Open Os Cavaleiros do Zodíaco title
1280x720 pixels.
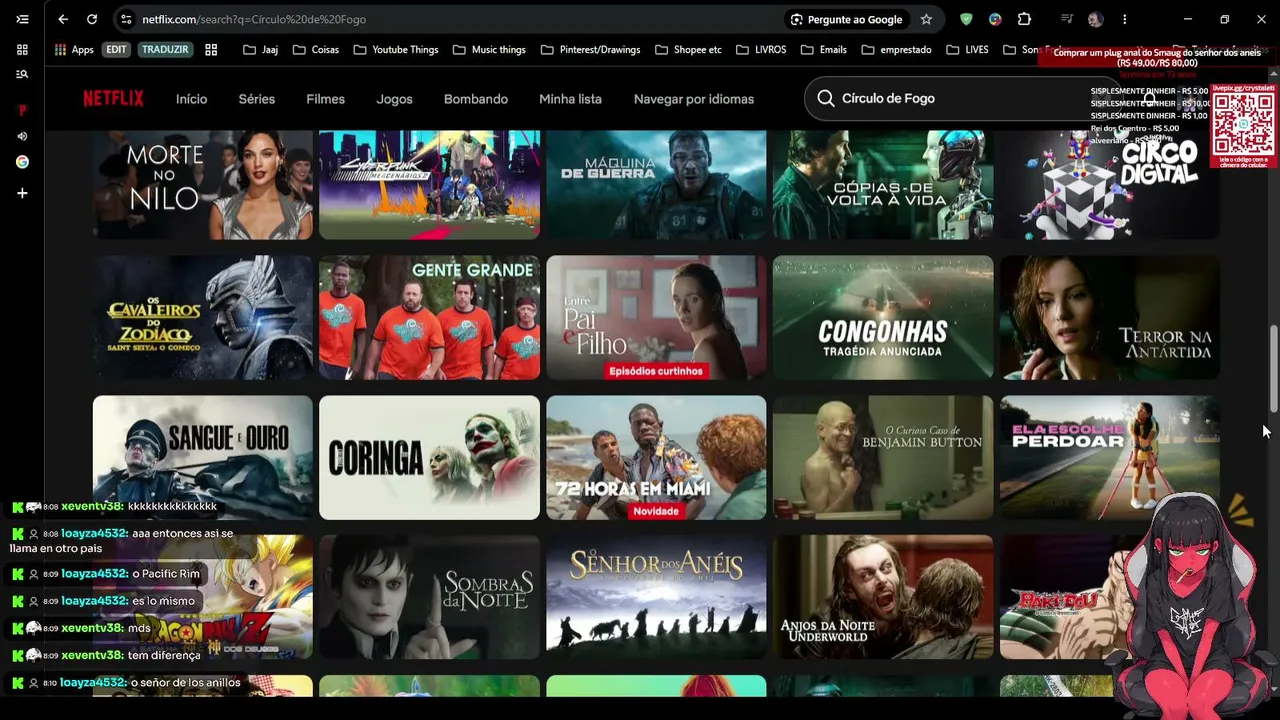pyautogui.click(x=203, y=318)
